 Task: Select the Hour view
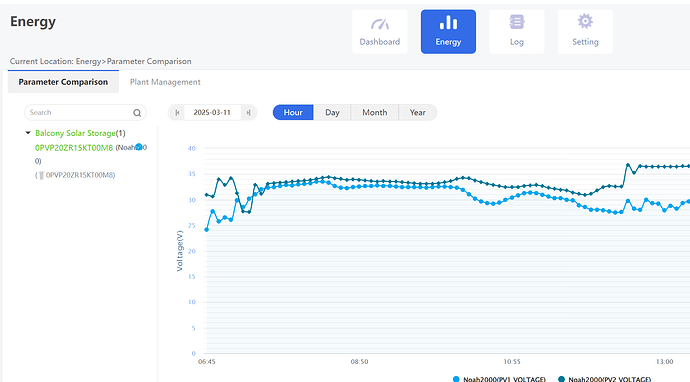click(x=293, y=112)
